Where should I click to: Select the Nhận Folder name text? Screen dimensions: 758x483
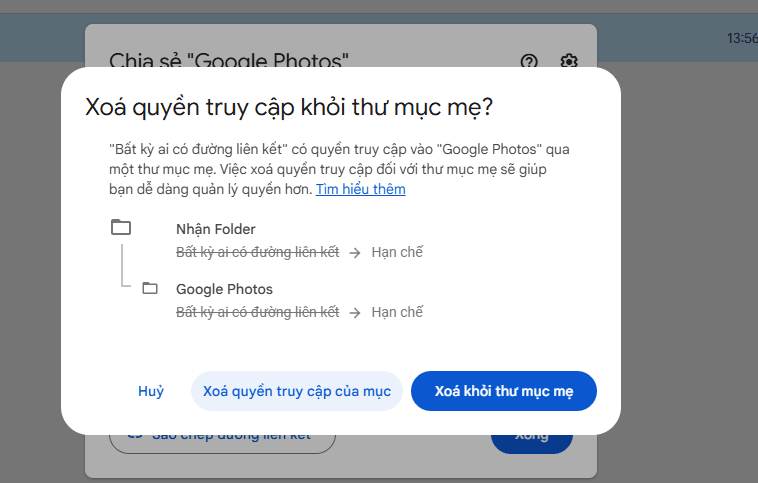click(x=216, y=229)
